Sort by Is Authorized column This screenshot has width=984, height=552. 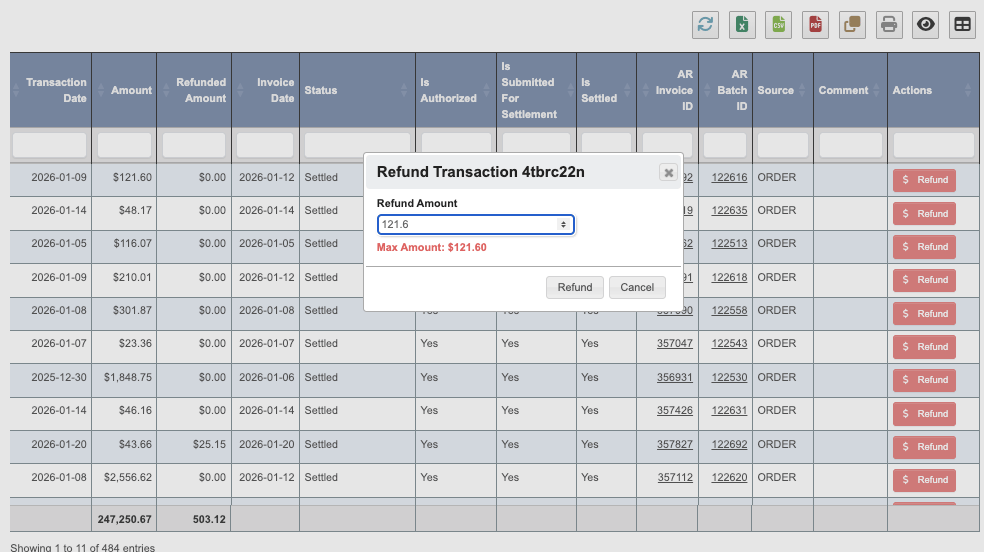(x=456, y=90)
